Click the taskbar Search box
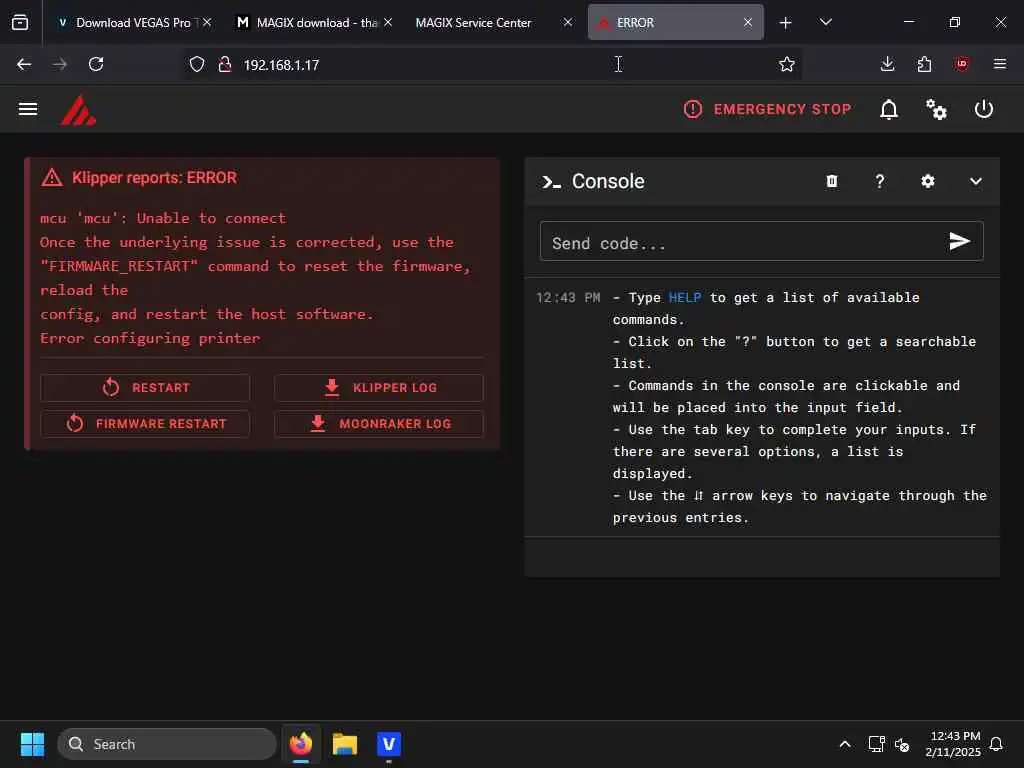Image resolution: width=1024 pixels, height=768 pixels. (167, 744)
